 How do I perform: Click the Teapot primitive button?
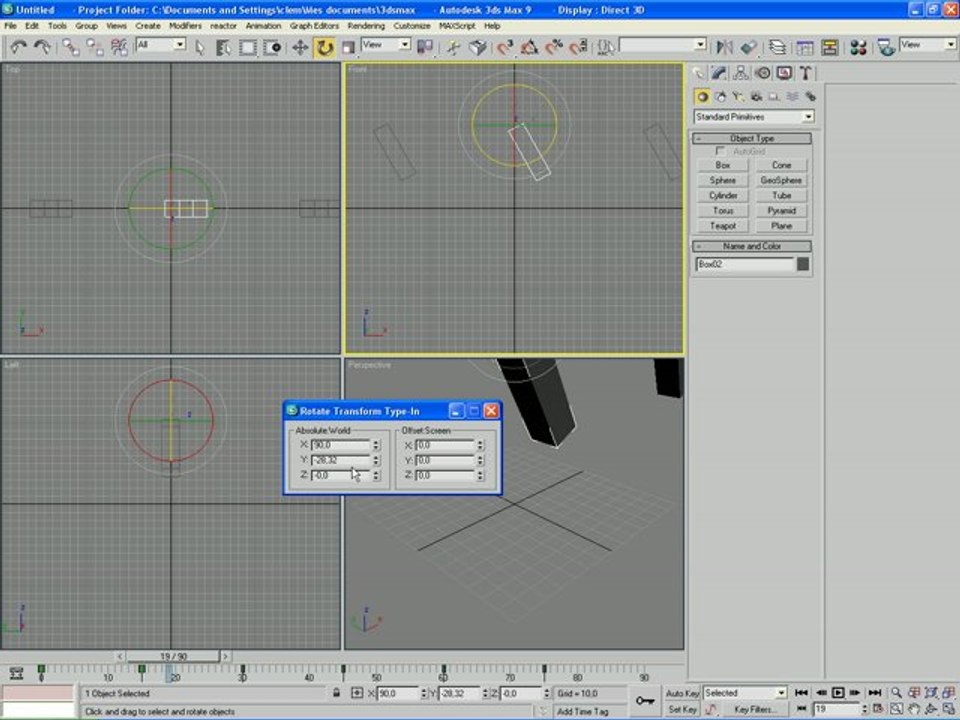(723, 226)
